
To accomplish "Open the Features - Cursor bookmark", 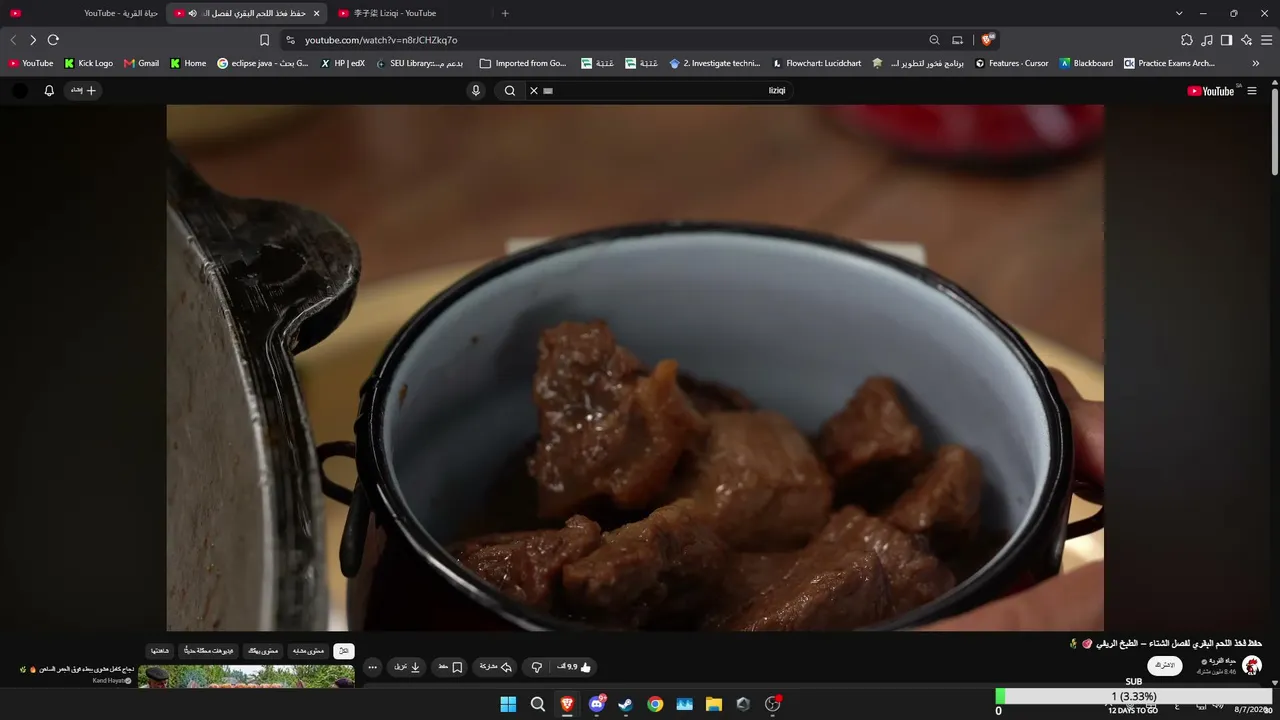I will click(x=1012, y=63).
